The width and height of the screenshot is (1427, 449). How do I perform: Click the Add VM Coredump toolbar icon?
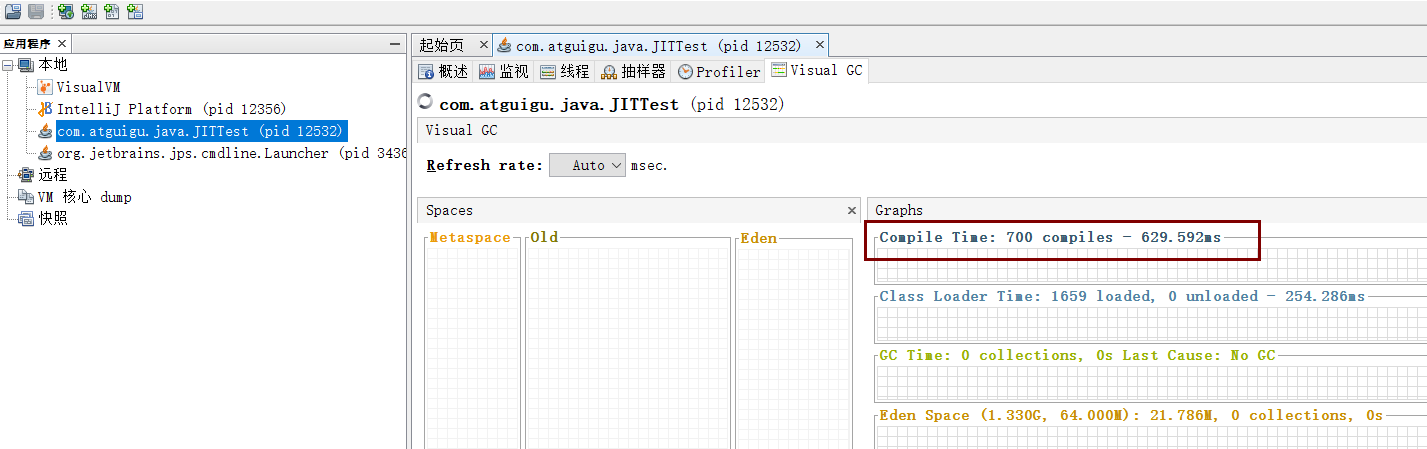pyautogui.click(x=112, y=12)
